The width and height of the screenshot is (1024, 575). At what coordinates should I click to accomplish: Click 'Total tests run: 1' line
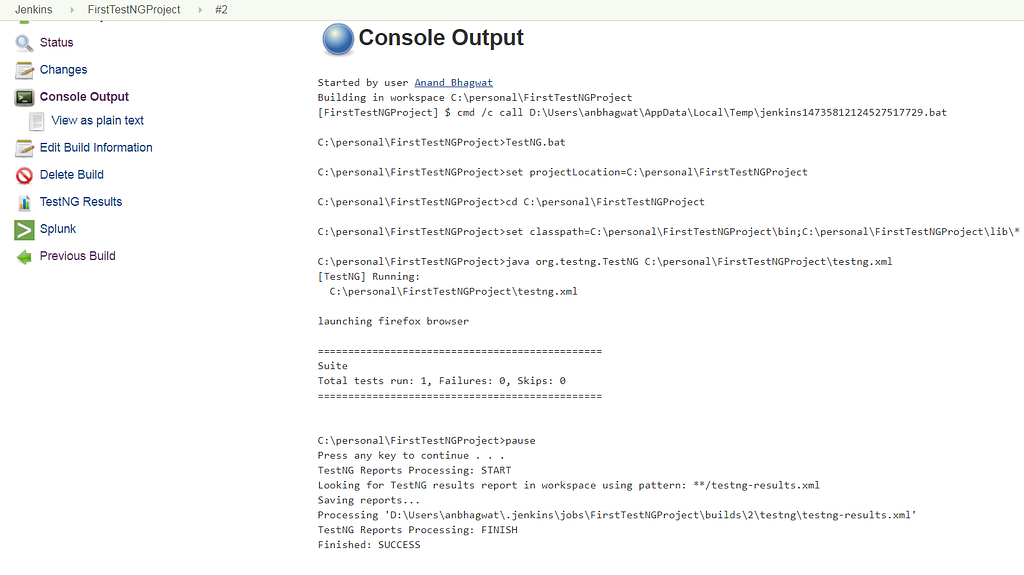pos(441,381)
